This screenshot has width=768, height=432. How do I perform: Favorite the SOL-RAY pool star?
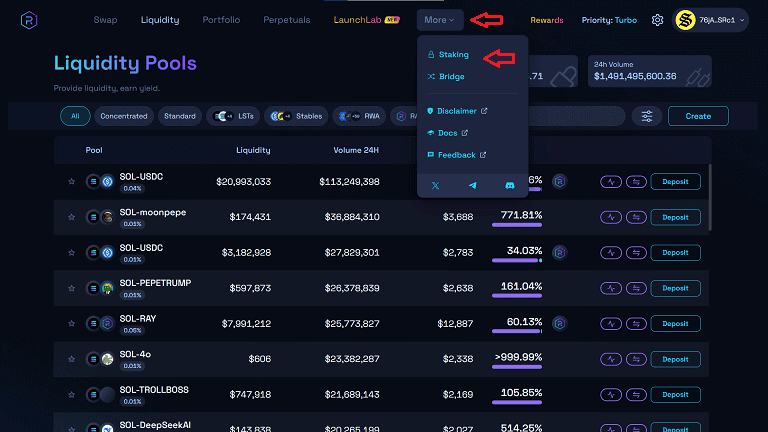72,324
